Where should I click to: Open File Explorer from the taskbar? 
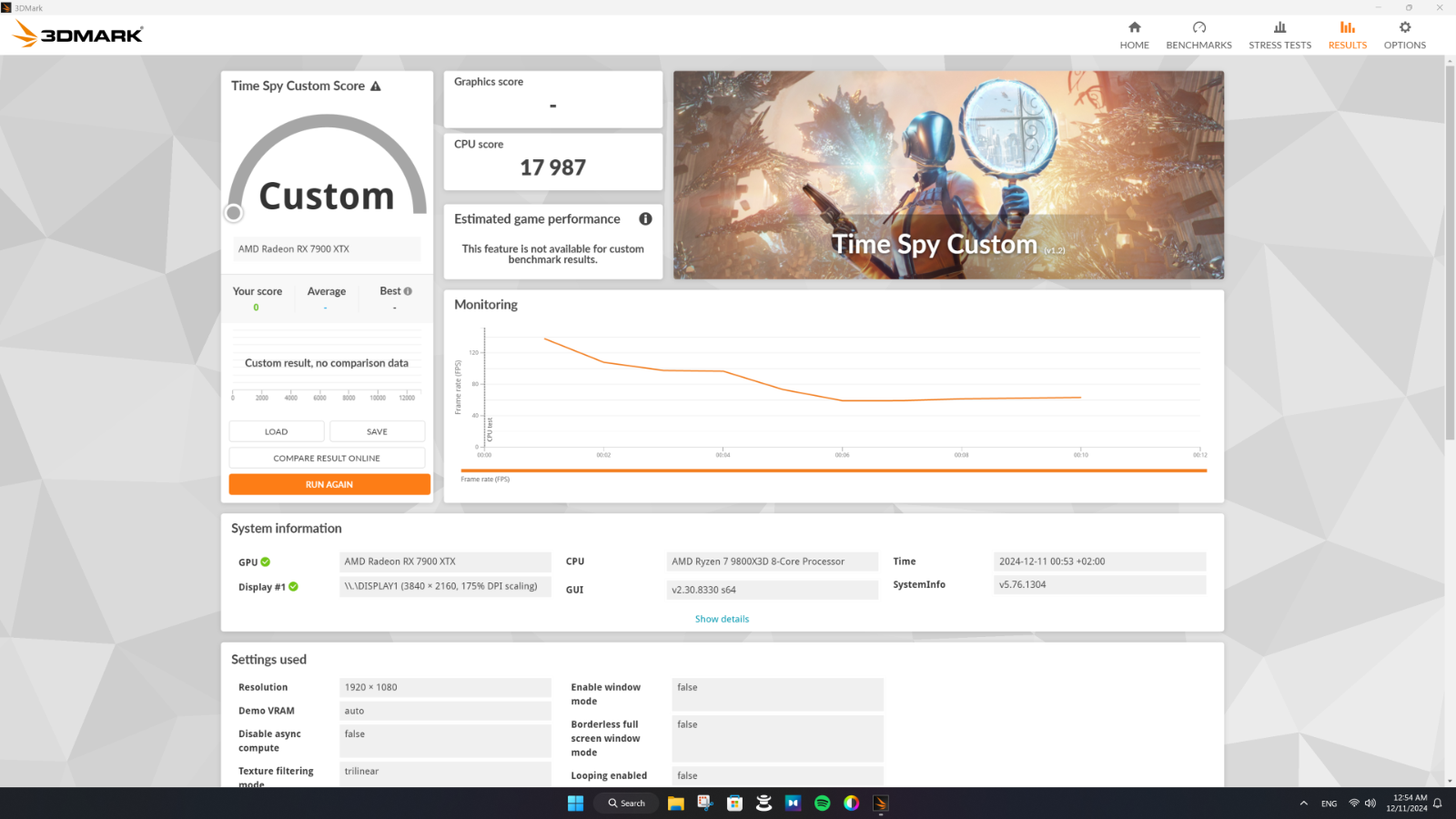[675, 803]
